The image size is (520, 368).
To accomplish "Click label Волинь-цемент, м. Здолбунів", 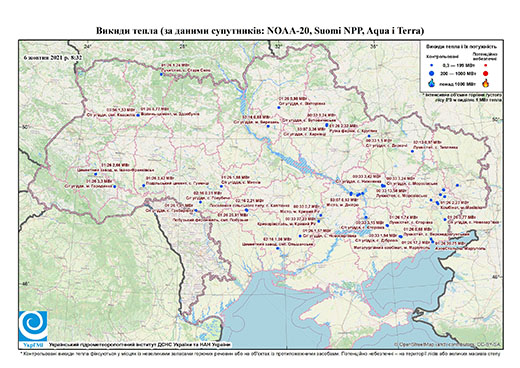I will click(170, 114).
